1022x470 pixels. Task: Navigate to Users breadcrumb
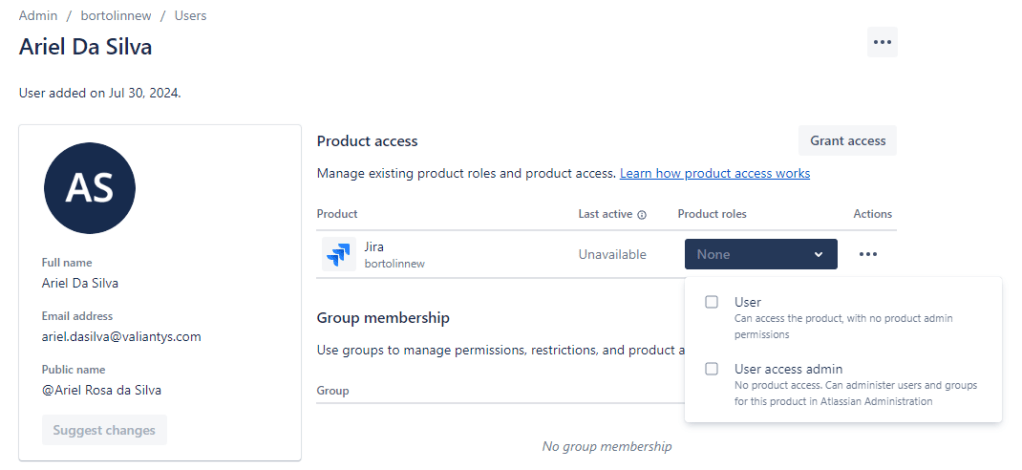(190, 16)
